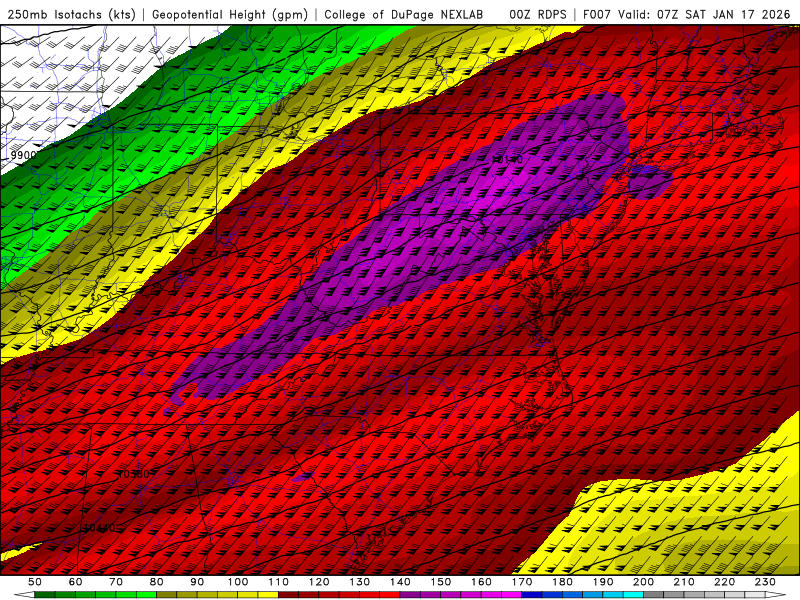Click the 160 value on the legend
800x600 pixels.
tap(481, 582)
